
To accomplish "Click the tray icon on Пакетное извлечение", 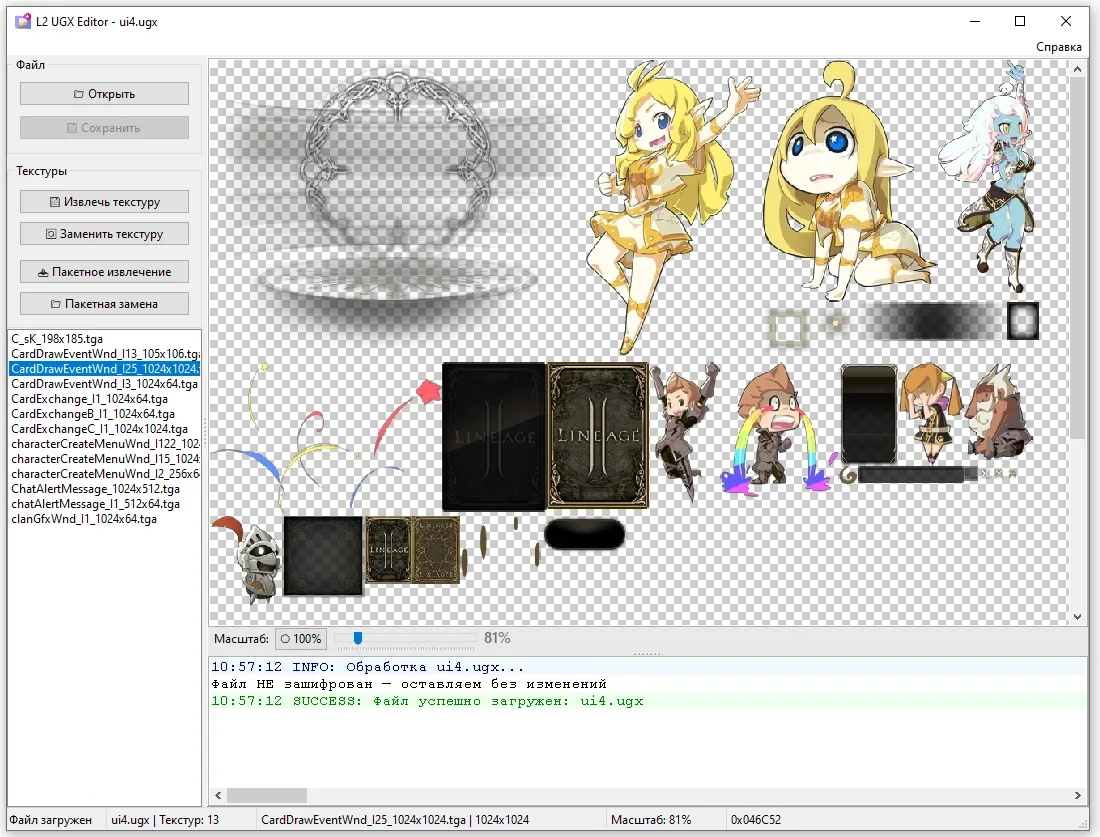I will click(x=43, y=272).
